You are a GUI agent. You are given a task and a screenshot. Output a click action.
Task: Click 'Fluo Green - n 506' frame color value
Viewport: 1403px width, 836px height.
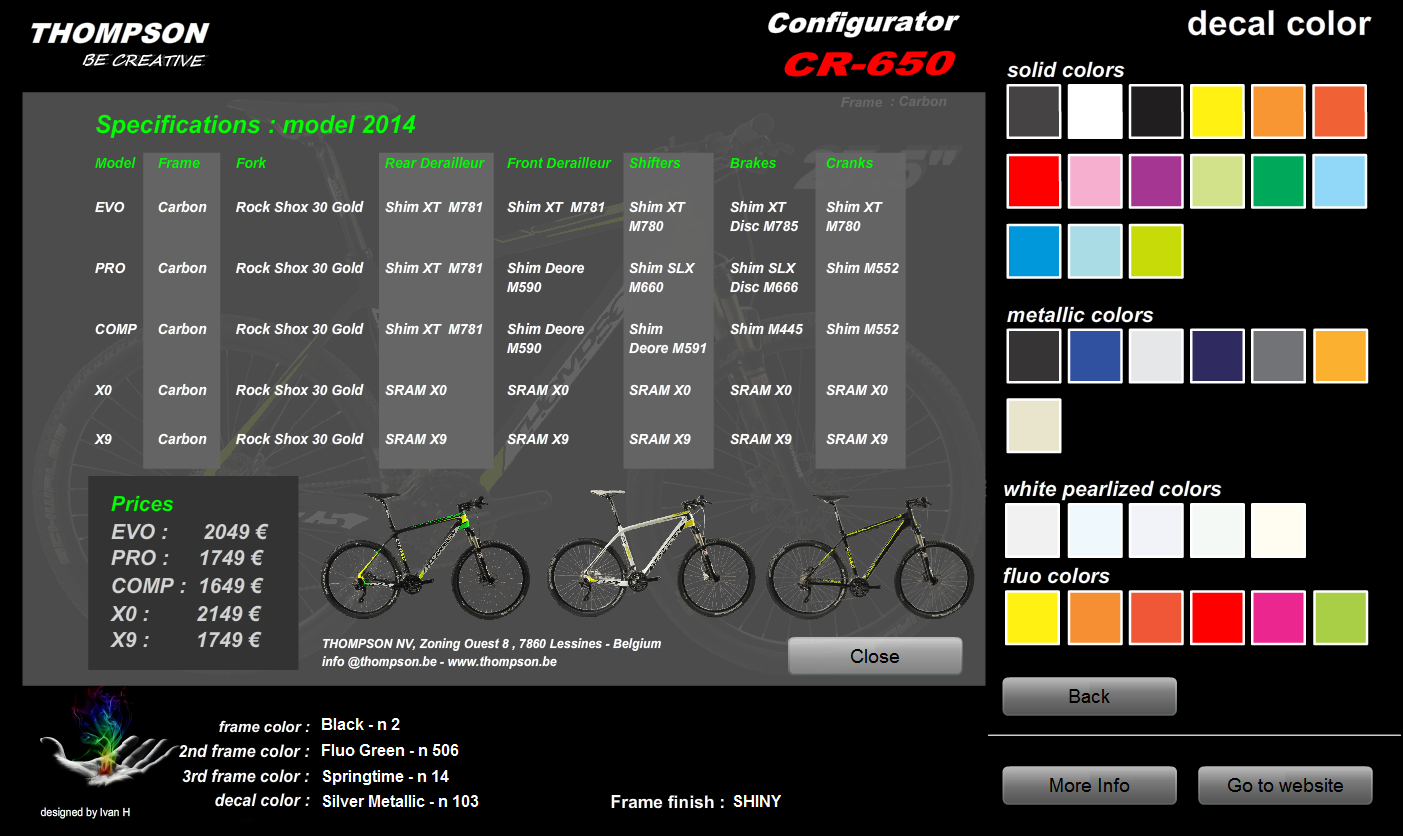390,750
